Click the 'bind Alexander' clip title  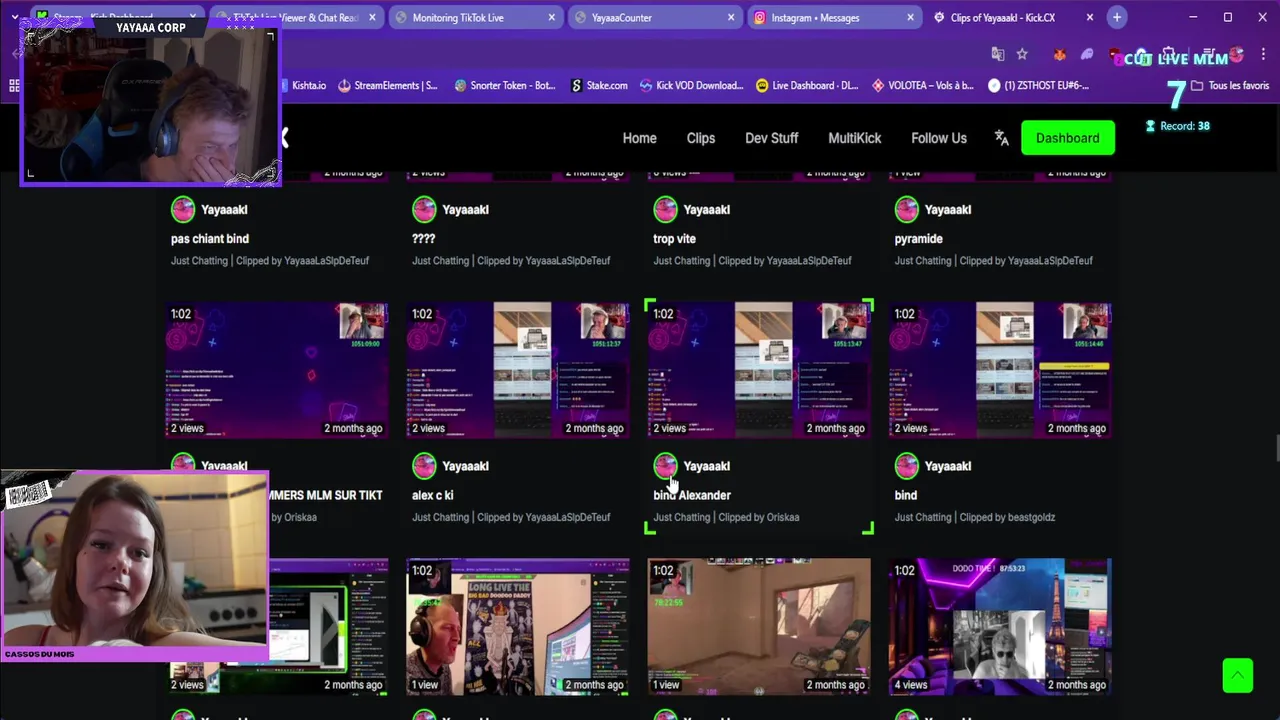(x=692, y=495)
